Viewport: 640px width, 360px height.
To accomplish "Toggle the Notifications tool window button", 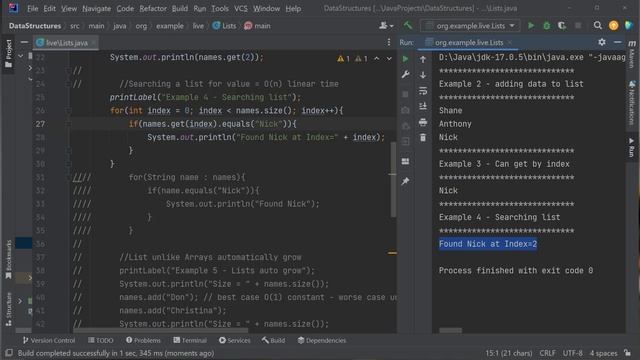I will click(632, 102).
